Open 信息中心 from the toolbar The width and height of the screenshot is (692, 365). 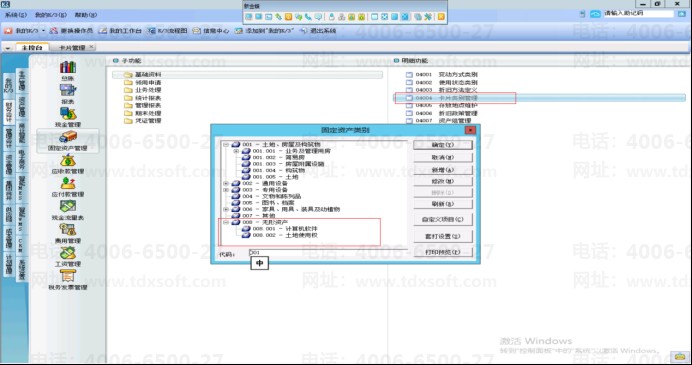211,31
